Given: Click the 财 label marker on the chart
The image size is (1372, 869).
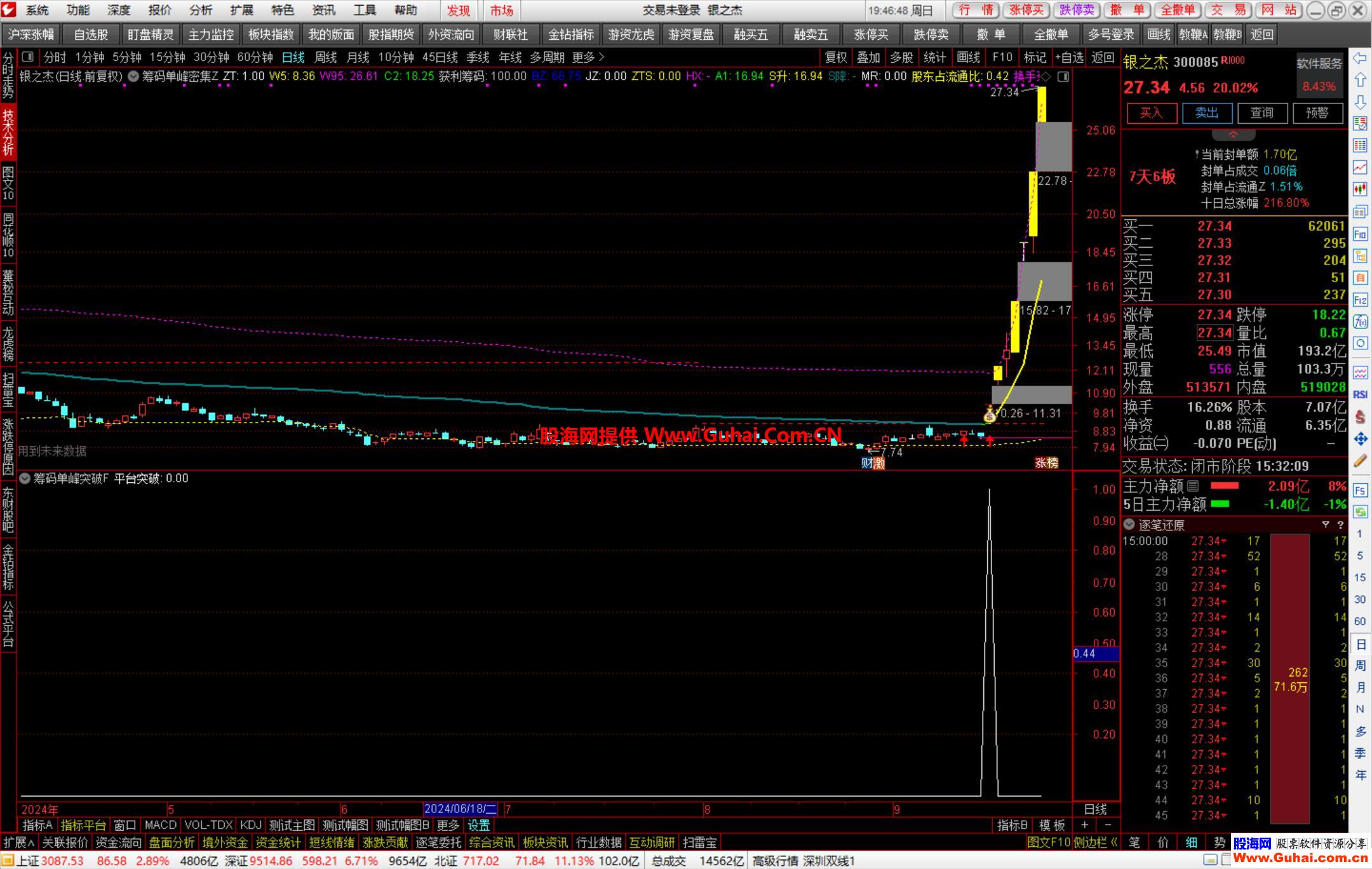Looking at the screenshot, I should [x=866, y=463].
